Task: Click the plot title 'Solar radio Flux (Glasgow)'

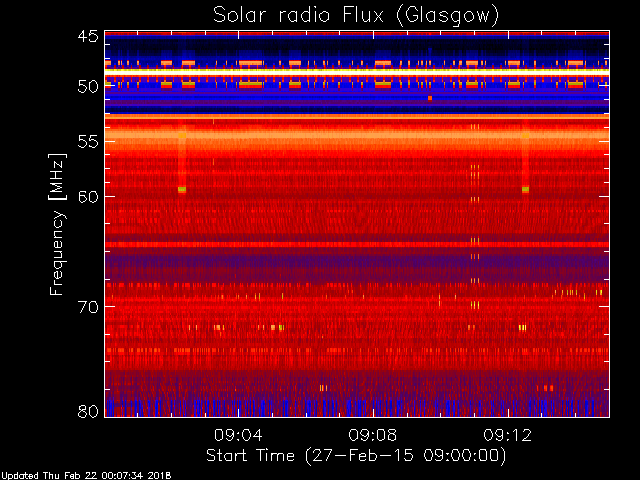Action: (356, 16)
